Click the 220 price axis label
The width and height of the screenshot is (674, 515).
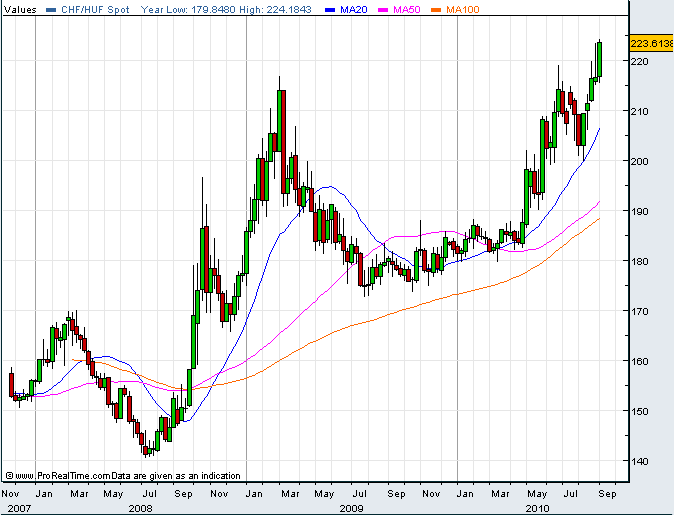click(639, 61)
